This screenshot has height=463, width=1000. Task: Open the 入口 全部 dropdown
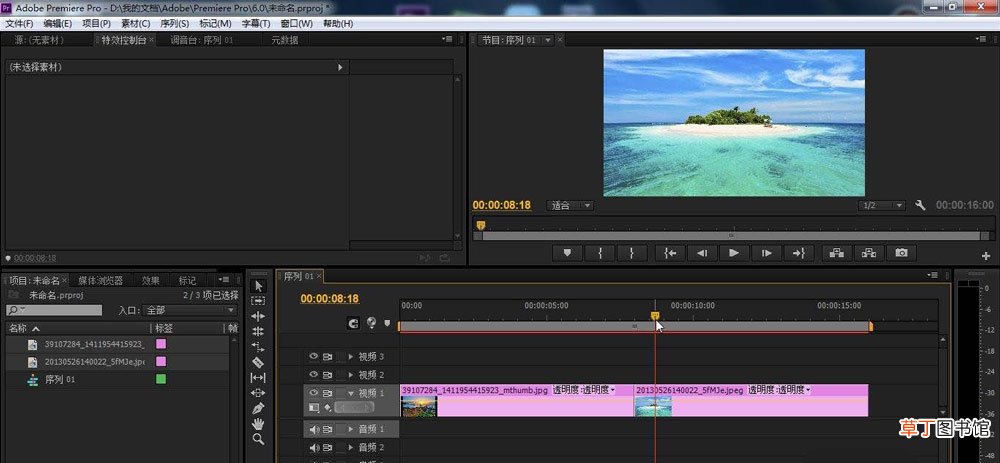point(189,310)
